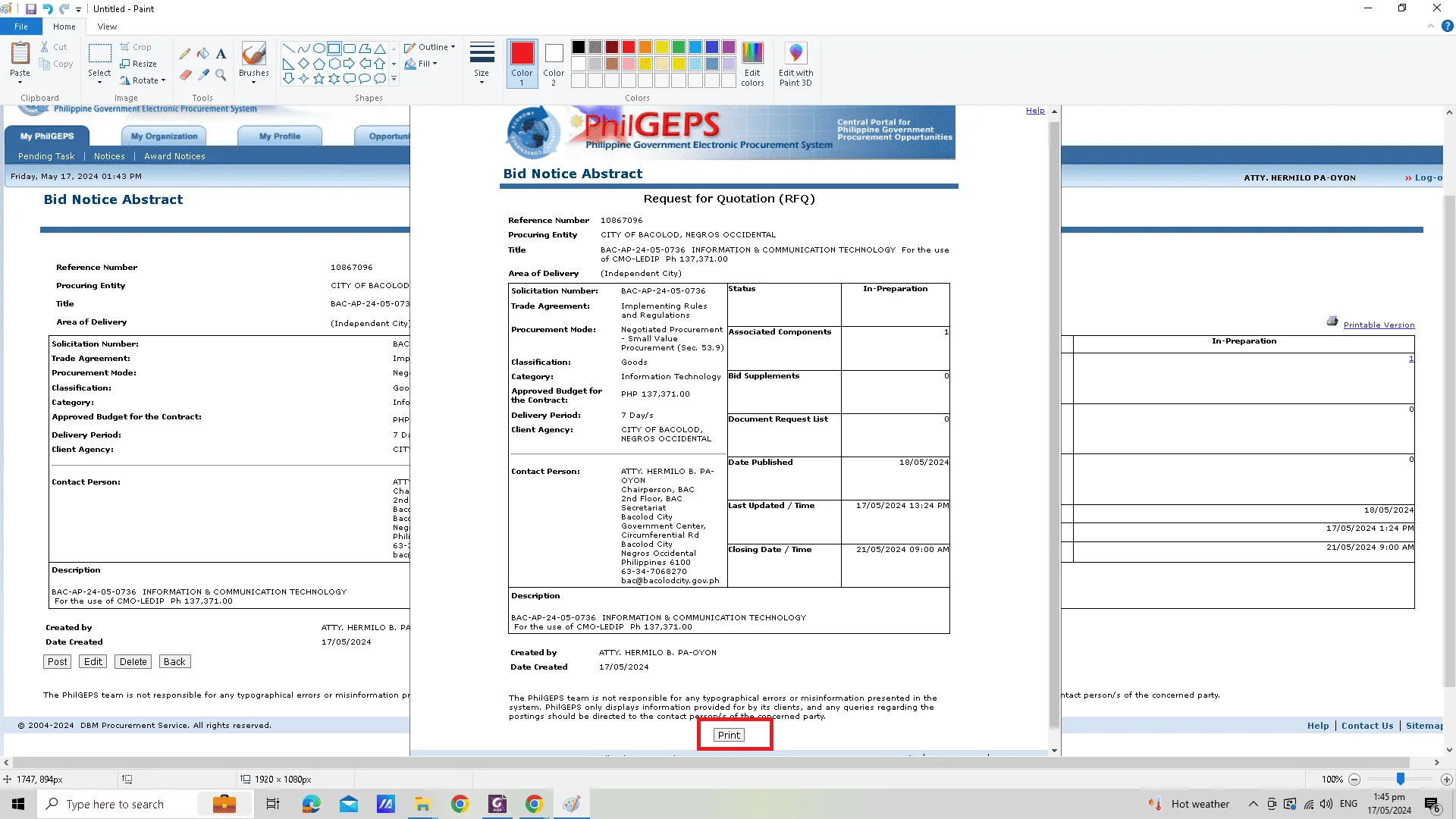Viewport: 1456px width, 819px height.
Task: Choose the Curve shape
Action: point(303,48)
